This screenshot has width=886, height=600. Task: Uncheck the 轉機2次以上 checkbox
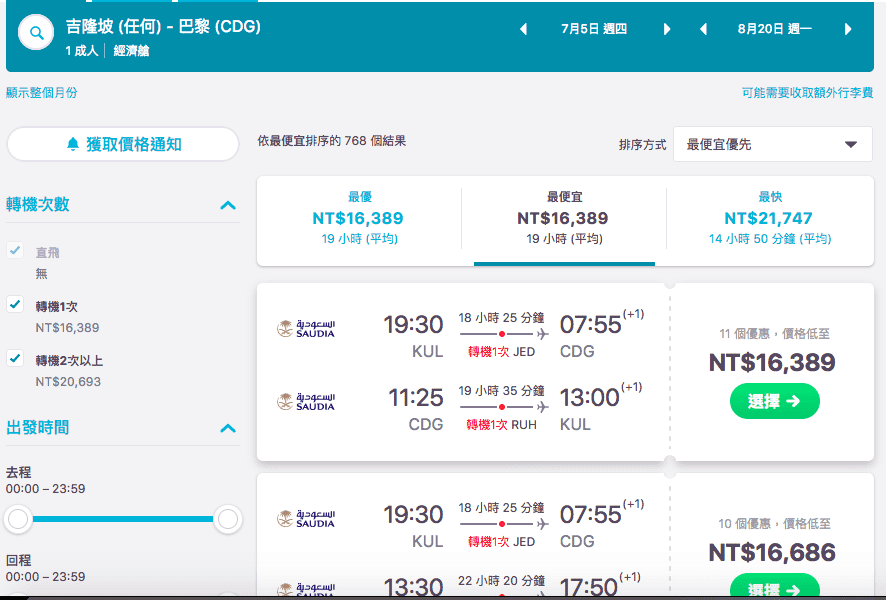click(15, 358)
